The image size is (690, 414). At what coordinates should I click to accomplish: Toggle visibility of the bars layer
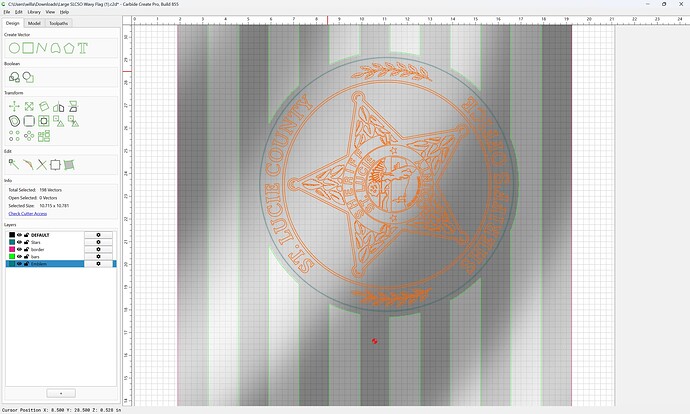click(x=19, y=256)
